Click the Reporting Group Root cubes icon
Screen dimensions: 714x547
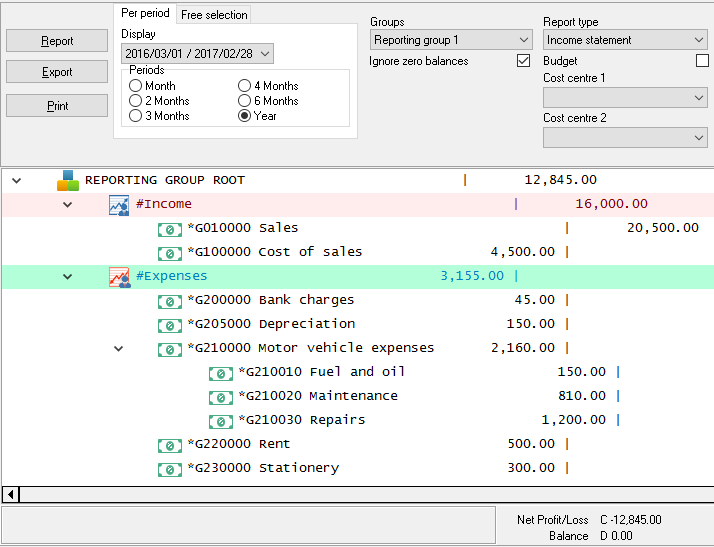pyautogui.click(x=67, y=181)
